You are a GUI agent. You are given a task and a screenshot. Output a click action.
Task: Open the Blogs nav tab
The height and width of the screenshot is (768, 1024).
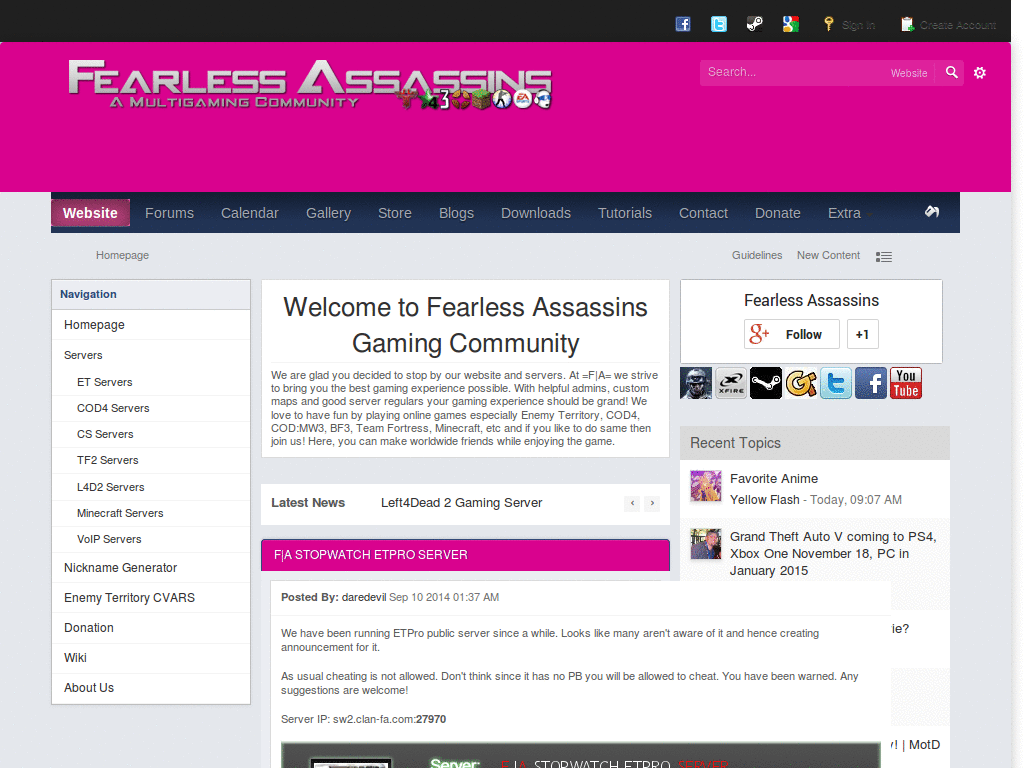tap(456, 213)
